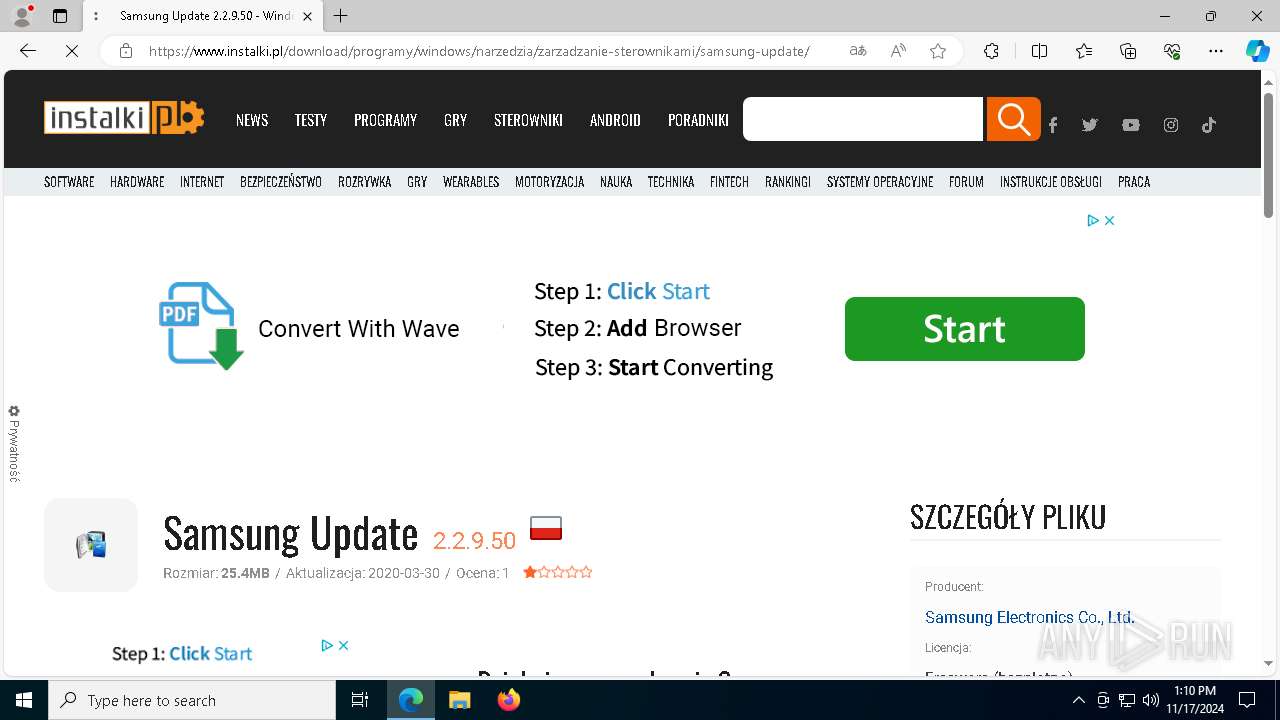Open instalki TikTok profile icon
1280x720 pixels.
point(1209,125)
